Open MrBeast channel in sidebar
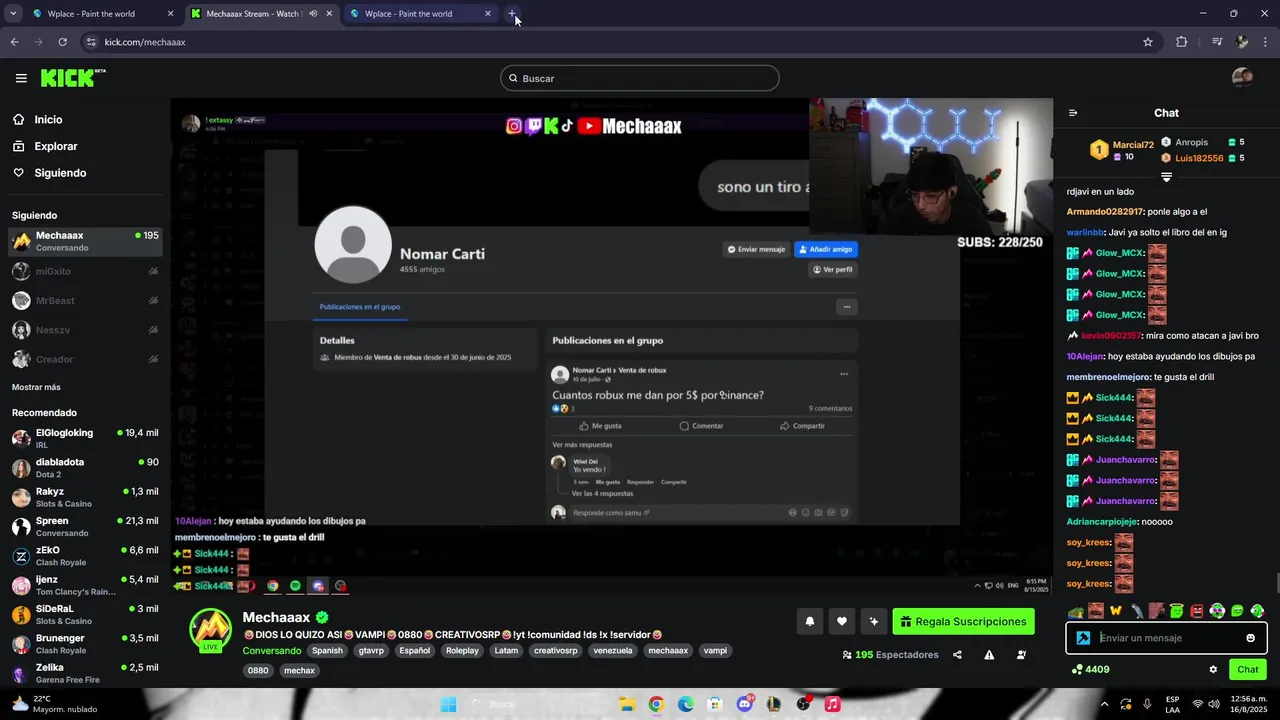The height and width of the screenshot is (720, 1280). click(x=85, y=300)
